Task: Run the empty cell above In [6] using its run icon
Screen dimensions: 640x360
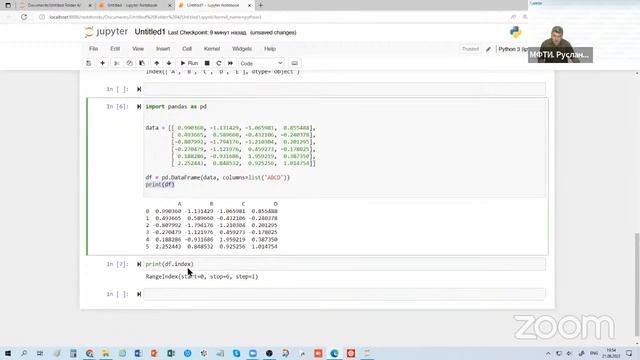Action: pos(139,89)
